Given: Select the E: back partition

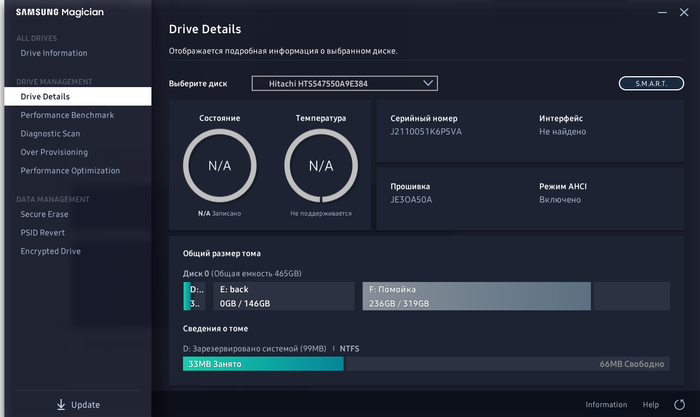Looking at the screenshot, I should pyautogui.click(x=283, y=296).
